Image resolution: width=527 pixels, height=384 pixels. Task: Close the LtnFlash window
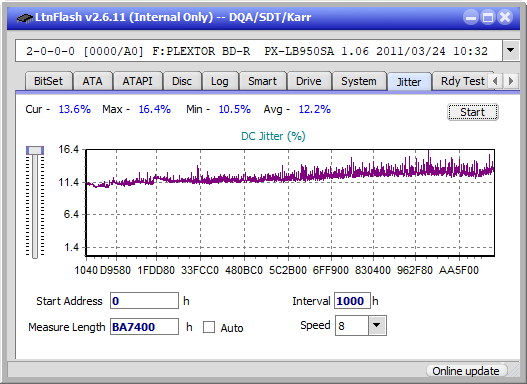click(505, 17)
